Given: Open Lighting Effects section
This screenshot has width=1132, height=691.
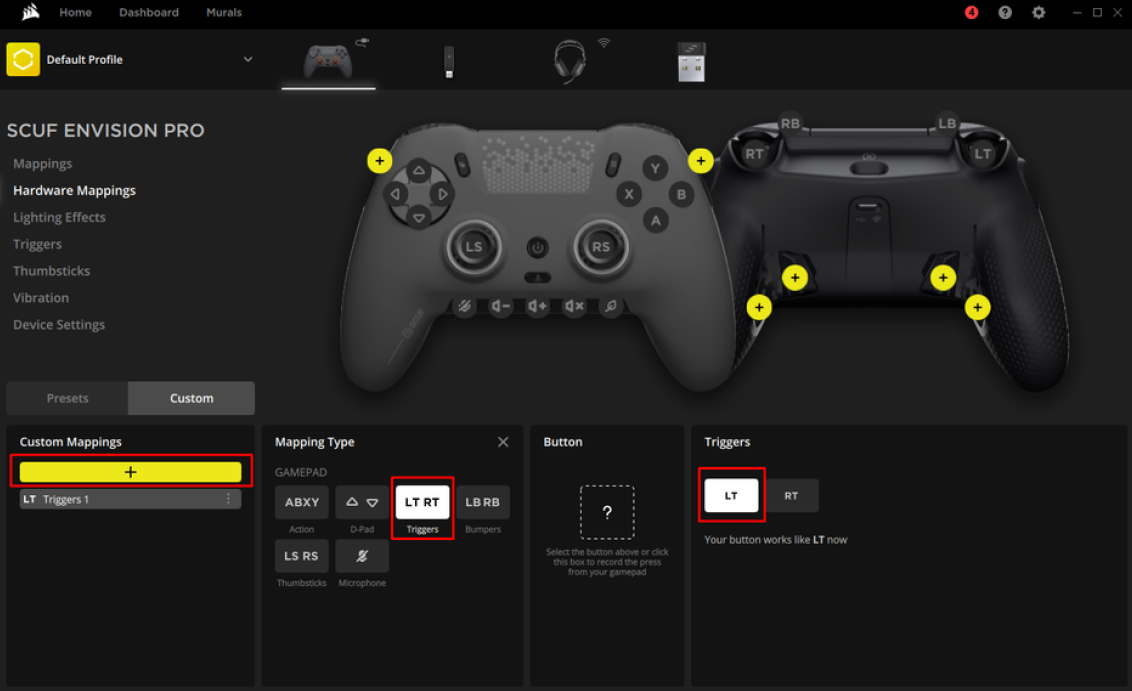Looking at the screenshot, I should pos(59,217).
